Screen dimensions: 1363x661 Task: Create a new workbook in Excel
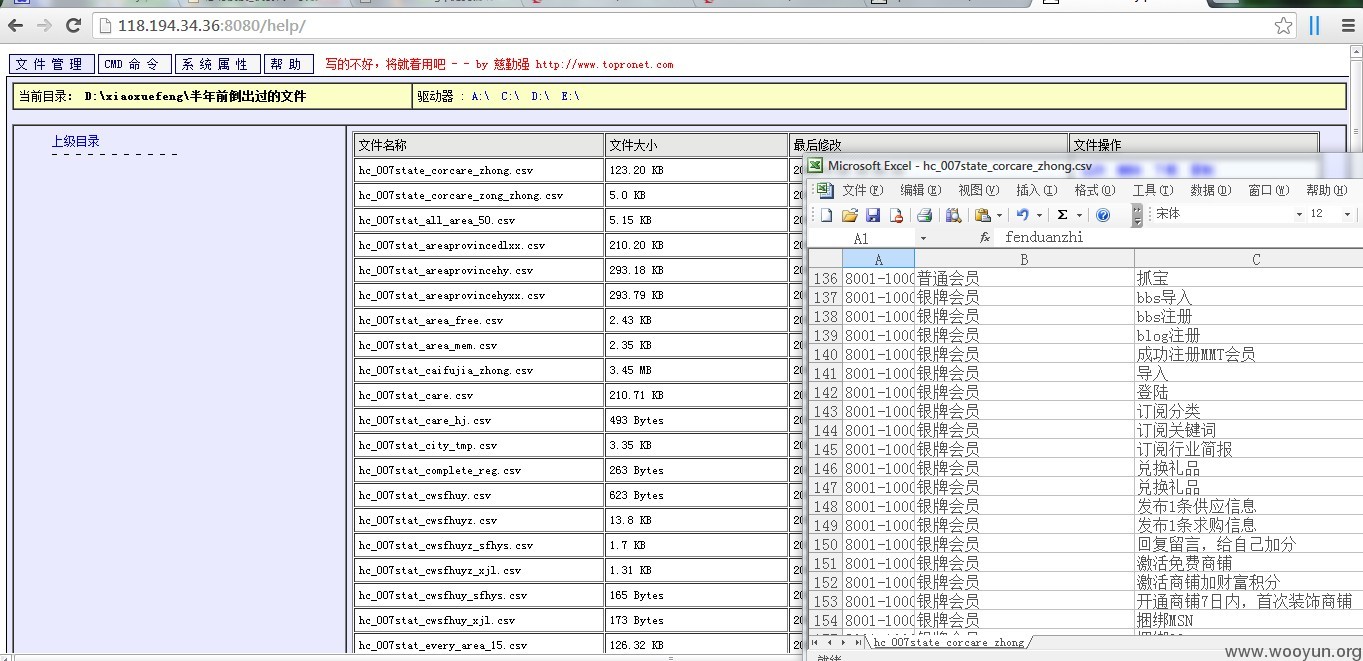826,215
